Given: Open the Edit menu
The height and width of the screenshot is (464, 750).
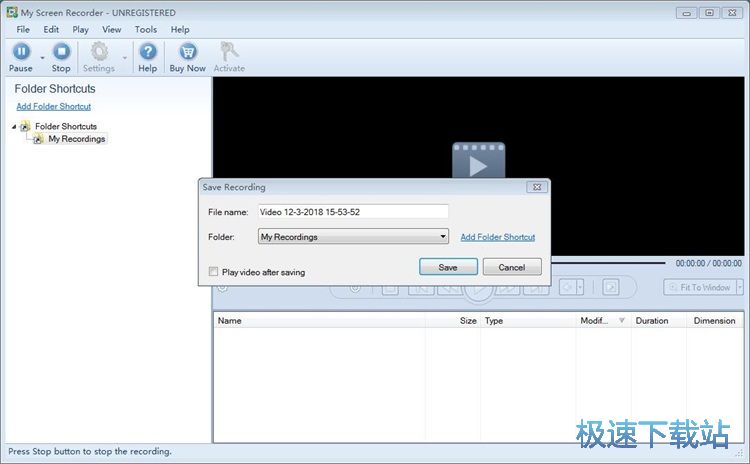Looking at the screenshot, I should [51, 29].
